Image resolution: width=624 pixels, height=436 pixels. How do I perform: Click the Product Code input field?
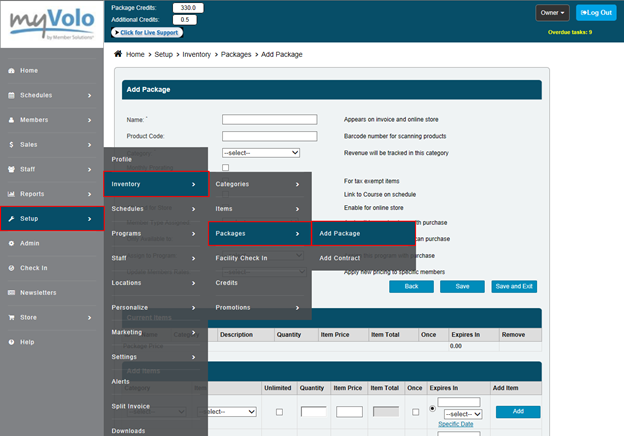pos(269,136)
